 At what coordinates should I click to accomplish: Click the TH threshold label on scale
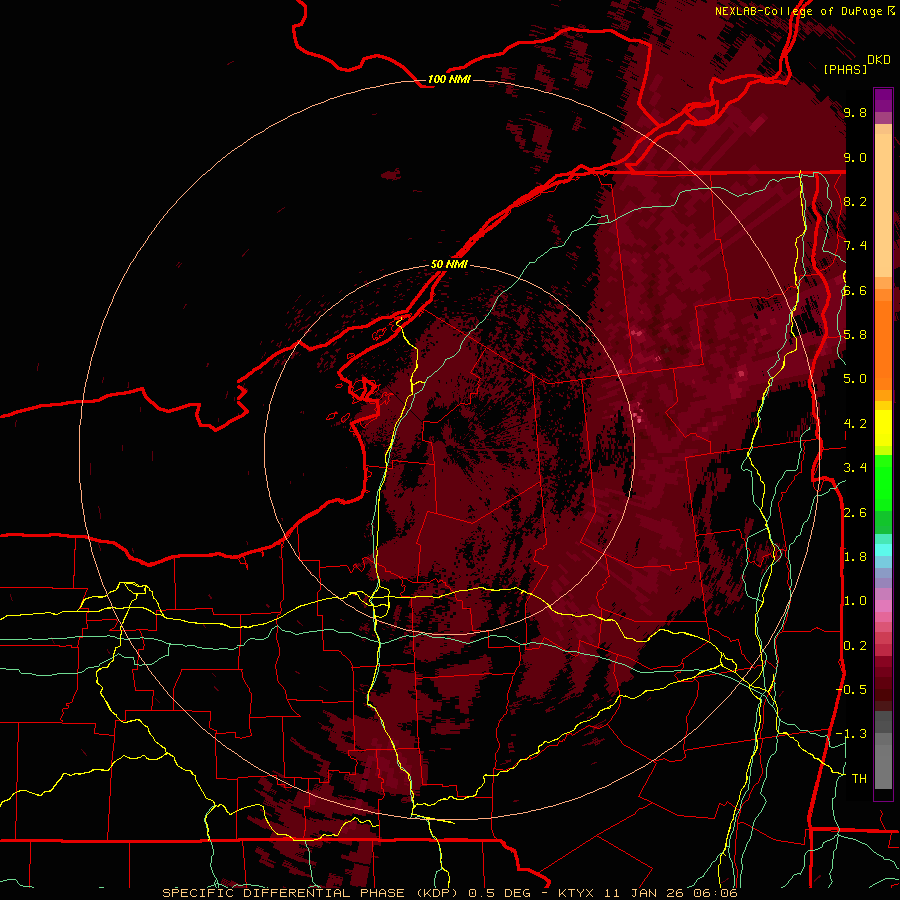tap(859, 778)
